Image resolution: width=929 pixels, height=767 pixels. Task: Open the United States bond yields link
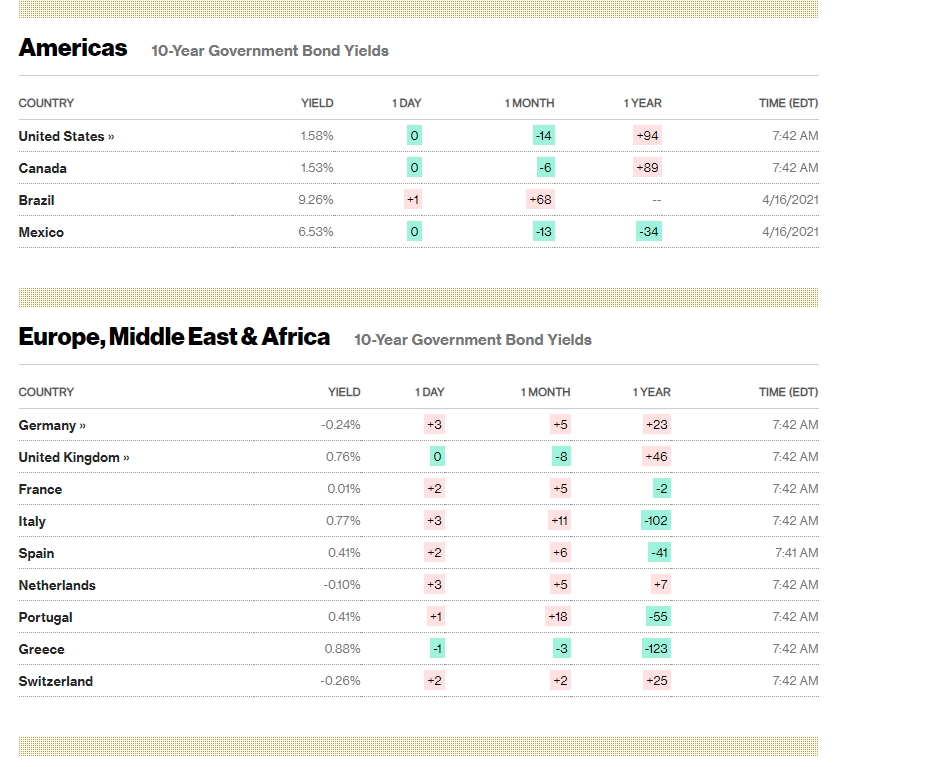tap(66, 136)
